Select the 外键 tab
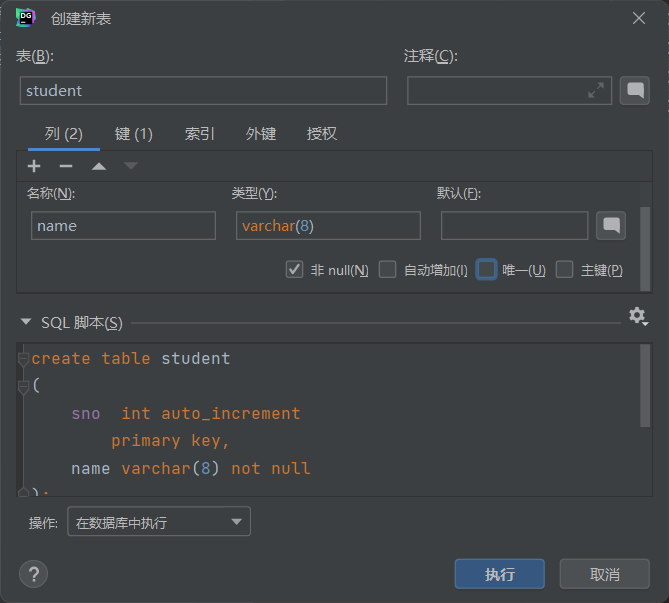Image resolution: width=669 pixels, height=603 pixels. click(x=261, y=134)
